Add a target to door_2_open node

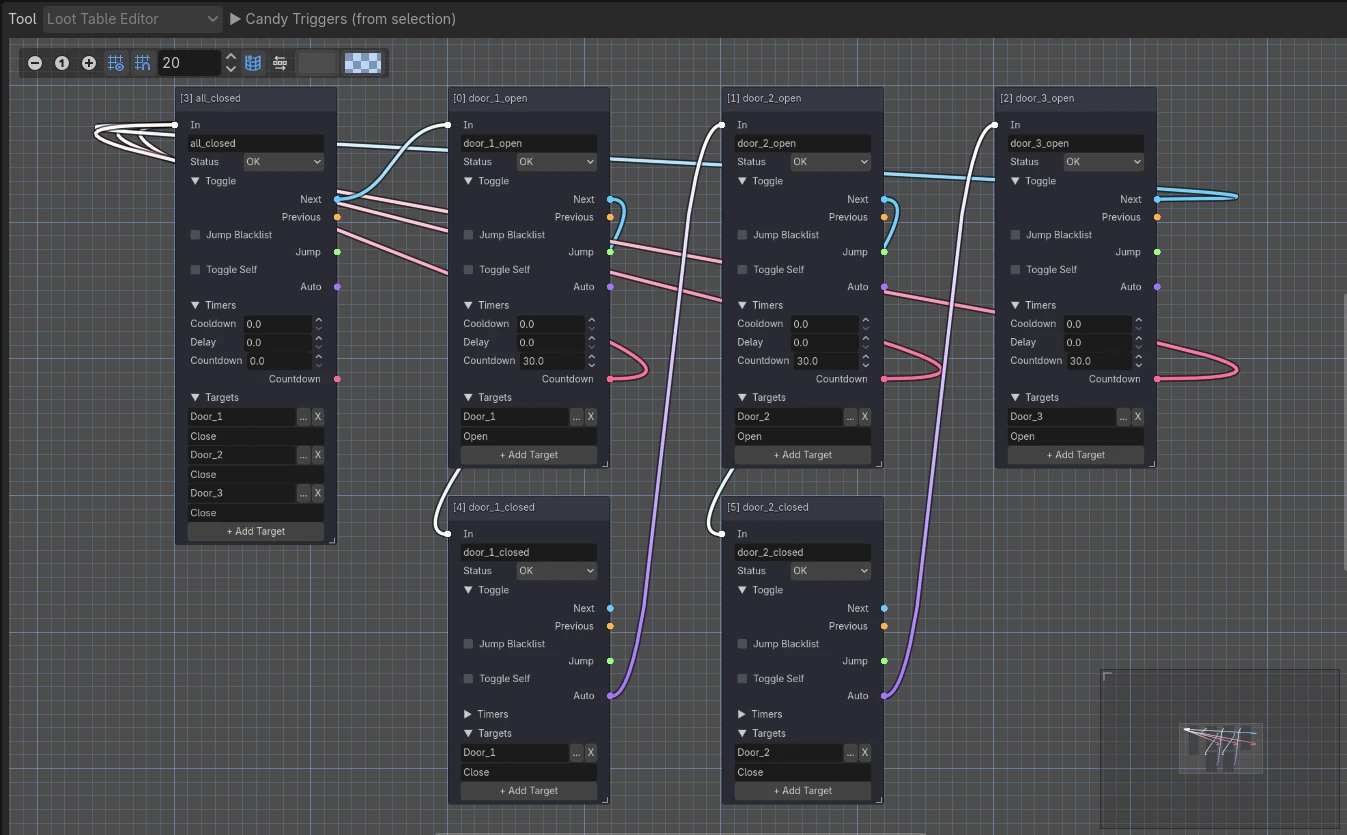point(803,454)
